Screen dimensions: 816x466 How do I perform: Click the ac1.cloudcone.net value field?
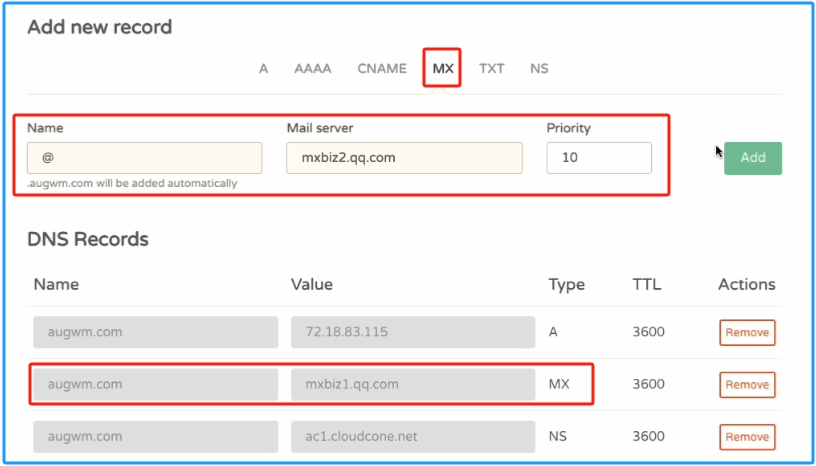[x=413, y=436]
